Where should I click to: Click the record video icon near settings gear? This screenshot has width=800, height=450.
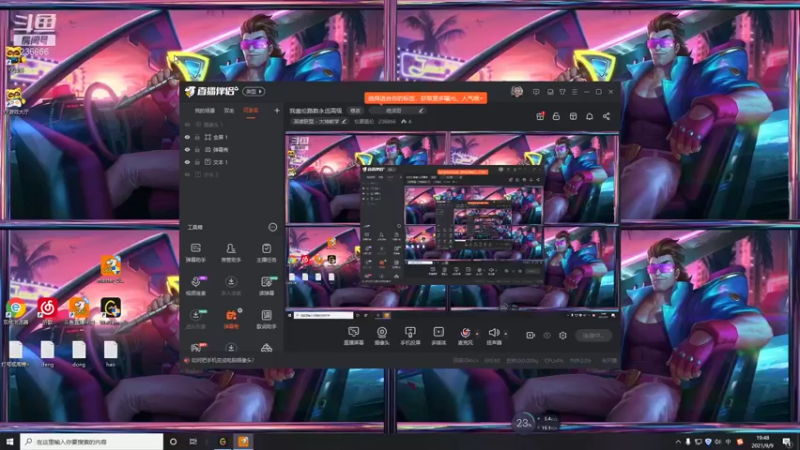click(x=531, y=335)
